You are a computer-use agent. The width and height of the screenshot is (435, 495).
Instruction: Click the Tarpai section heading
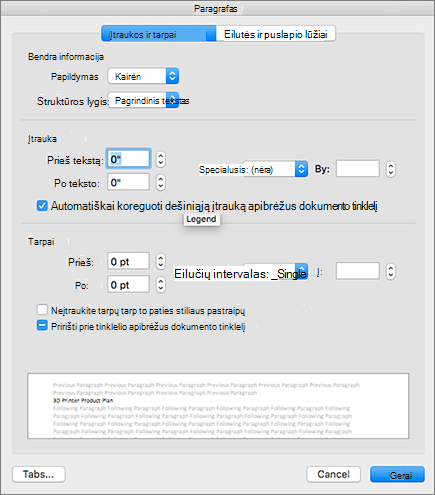(41, 241)
